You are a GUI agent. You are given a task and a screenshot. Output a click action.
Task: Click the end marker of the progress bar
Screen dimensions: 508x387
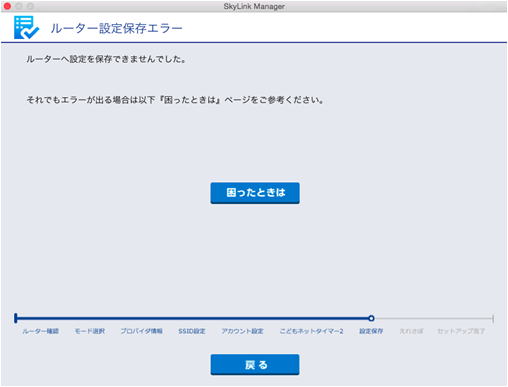coord(493,319)
